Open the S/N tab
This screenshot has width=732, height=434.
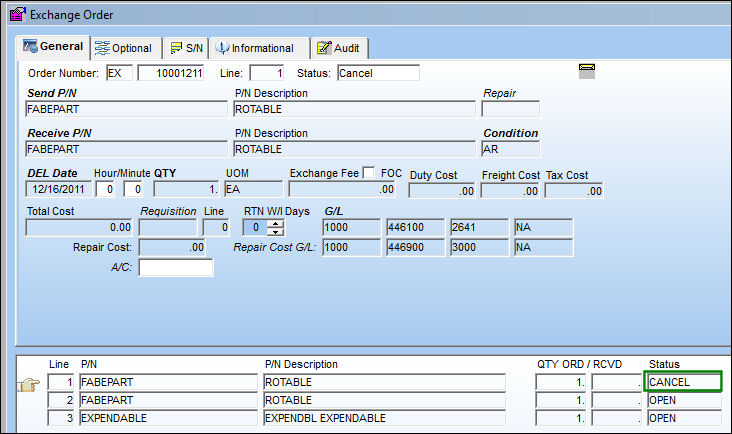click(x=186, y=48)
